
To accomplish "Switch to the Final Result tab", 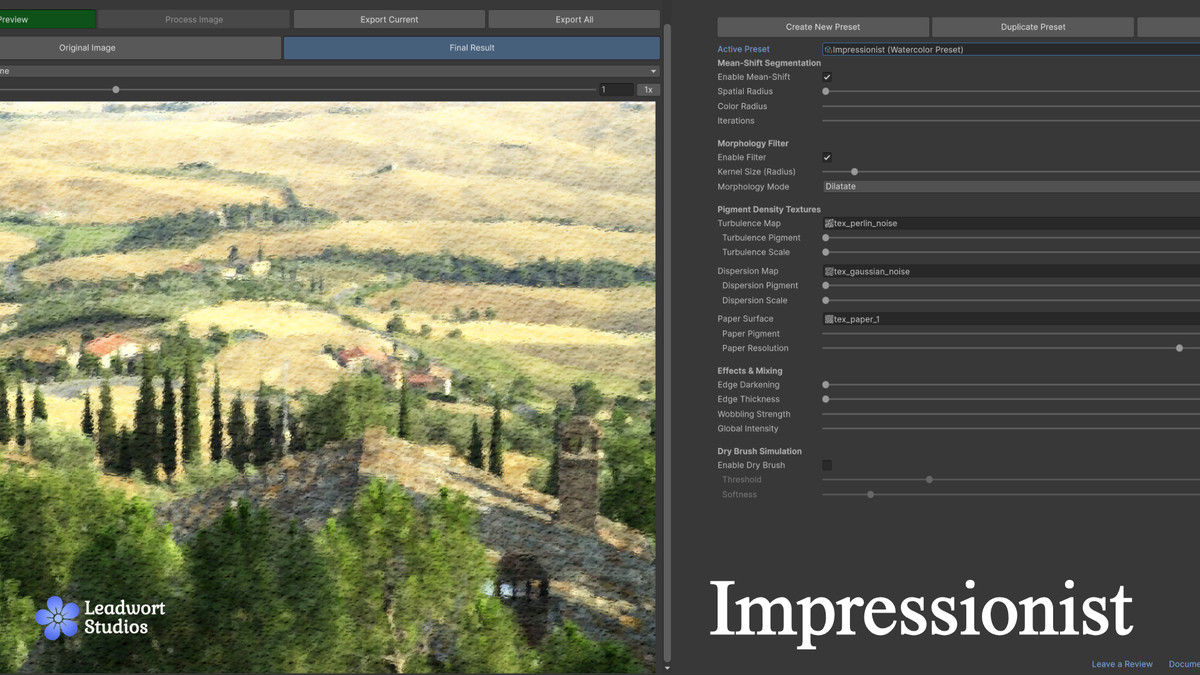I will pyautogui.click(x=472, y=48).
